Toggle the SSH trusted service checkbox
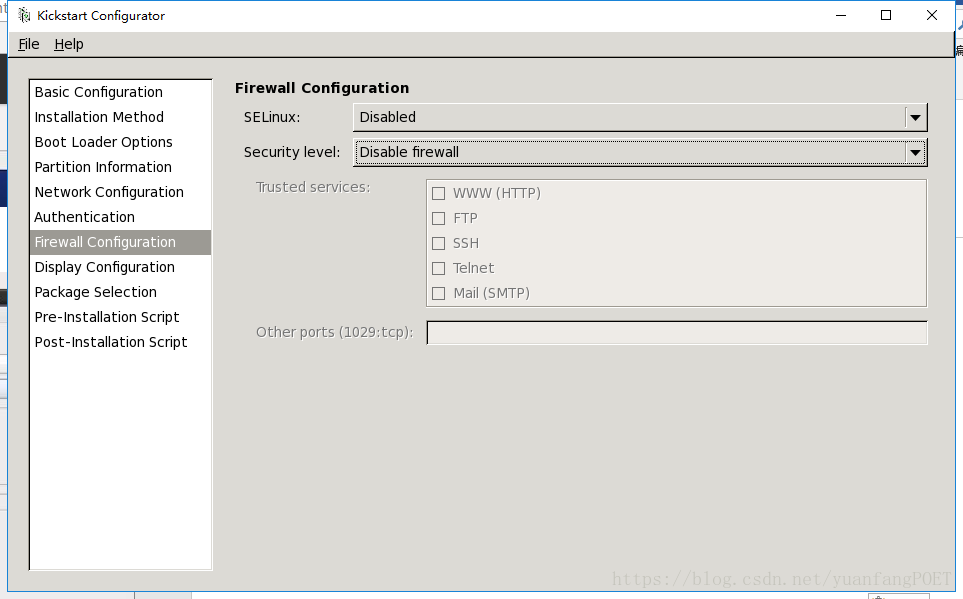 coord(439,243)
